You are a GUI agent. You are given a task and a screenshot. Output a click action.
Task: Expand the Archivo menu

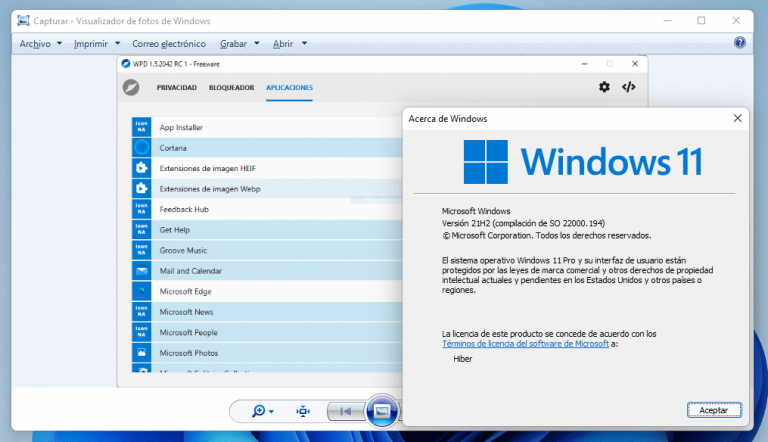(x=40, y=44)
